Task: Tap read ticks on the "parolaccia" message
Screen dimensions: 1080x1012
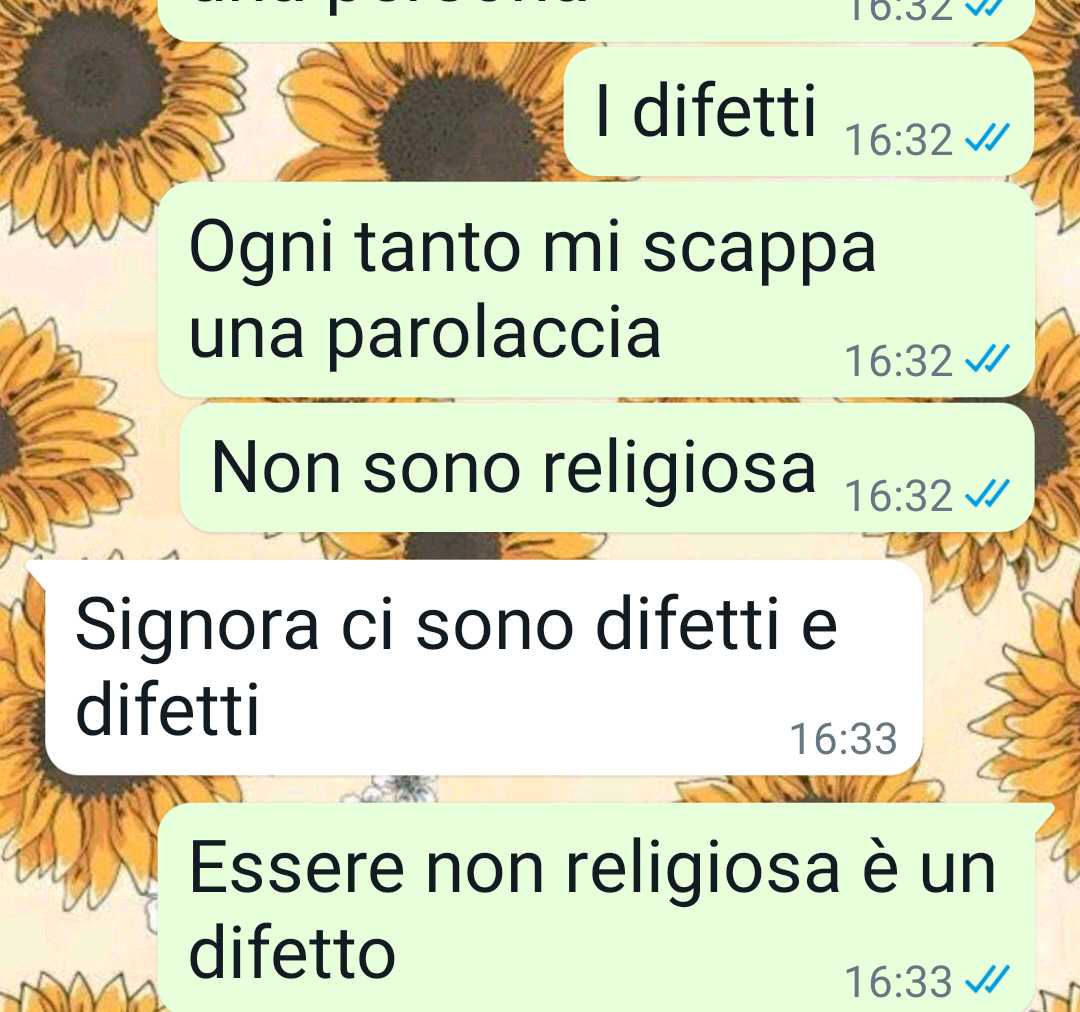Action: [987, 358]
